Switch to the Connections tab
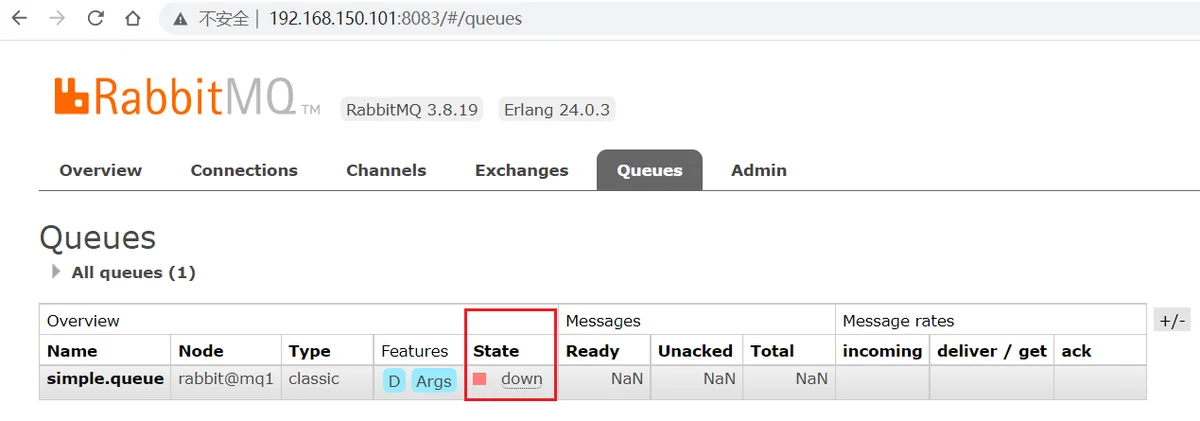Image resolution: width=1200 pixels, height=421 pixels. point(244,170)
